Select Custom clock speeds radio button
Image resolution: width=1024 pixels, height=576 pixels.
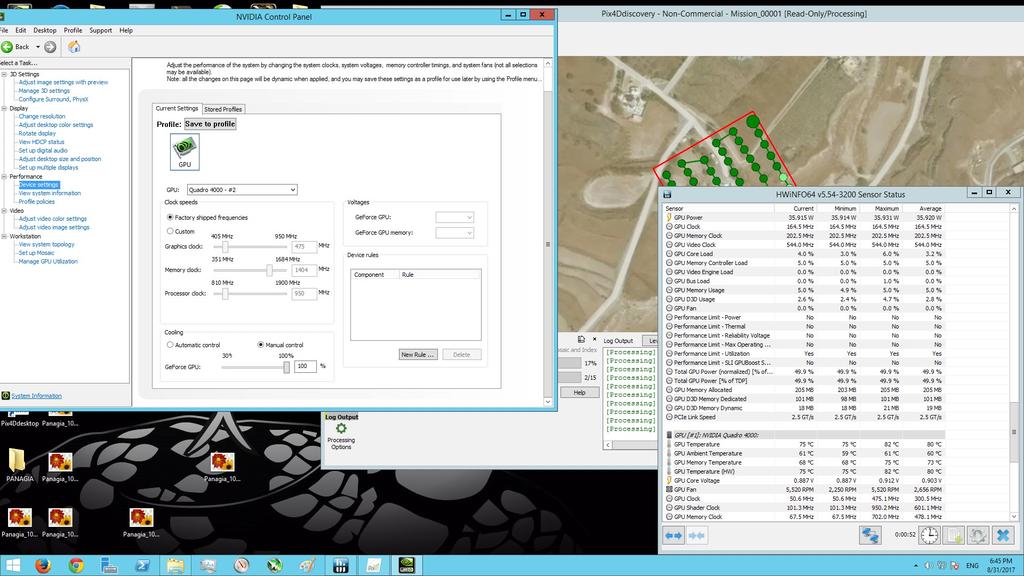coord(170,231)
